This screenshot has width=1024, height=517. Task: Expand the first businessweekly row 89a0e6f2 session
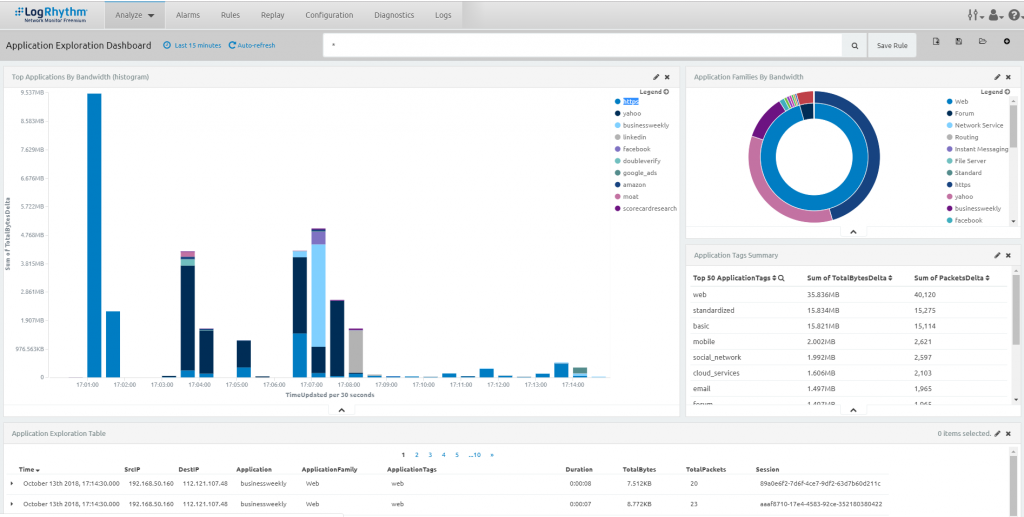(12, 484)
